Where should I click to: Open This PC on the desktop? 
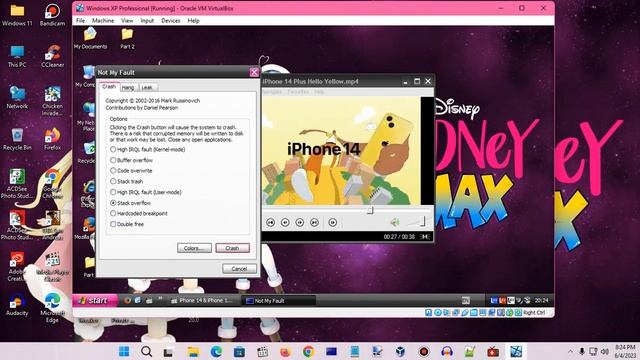[x=17, y=56]
